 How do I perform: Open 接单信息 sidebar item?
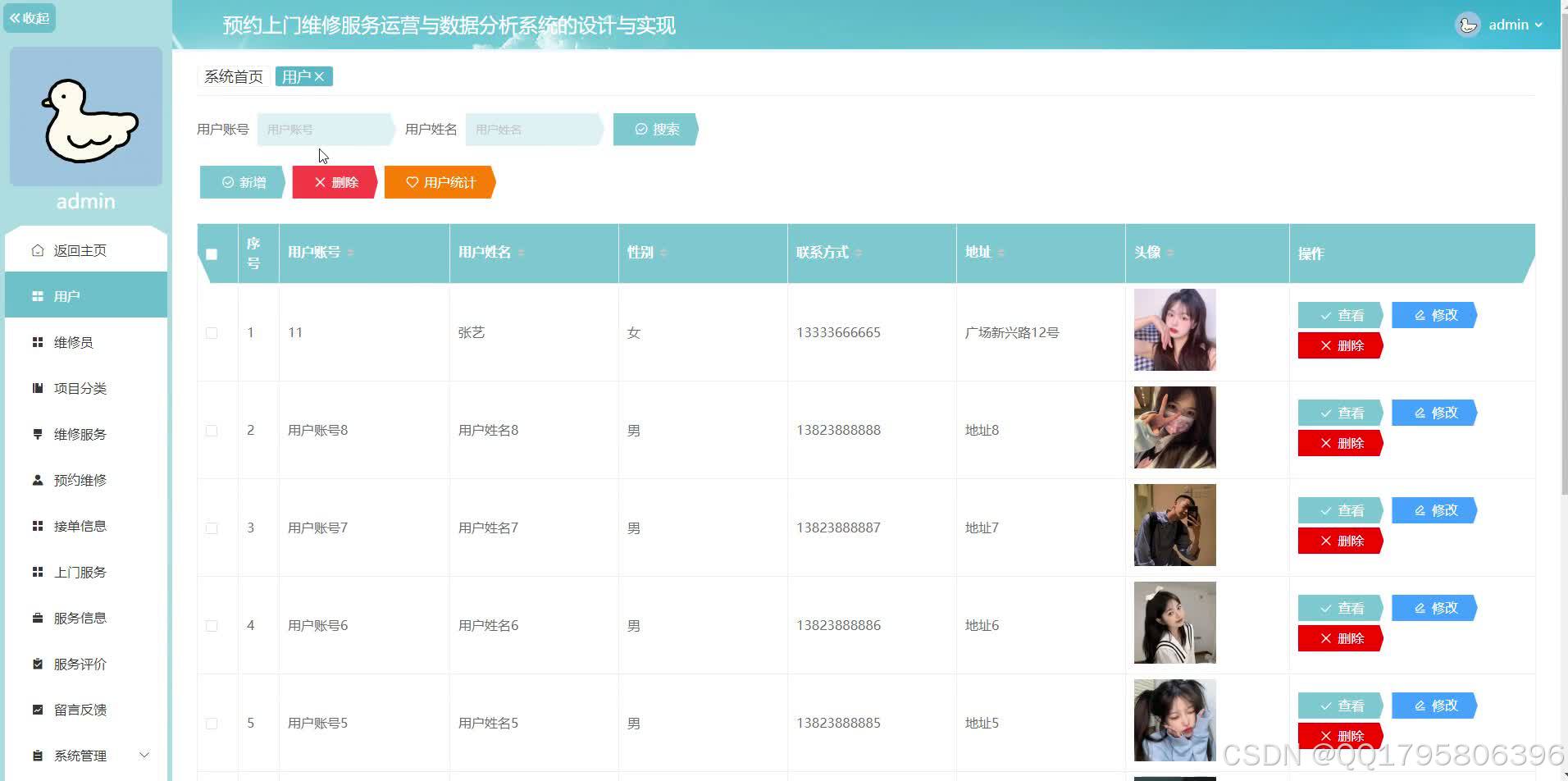(86, 526)
